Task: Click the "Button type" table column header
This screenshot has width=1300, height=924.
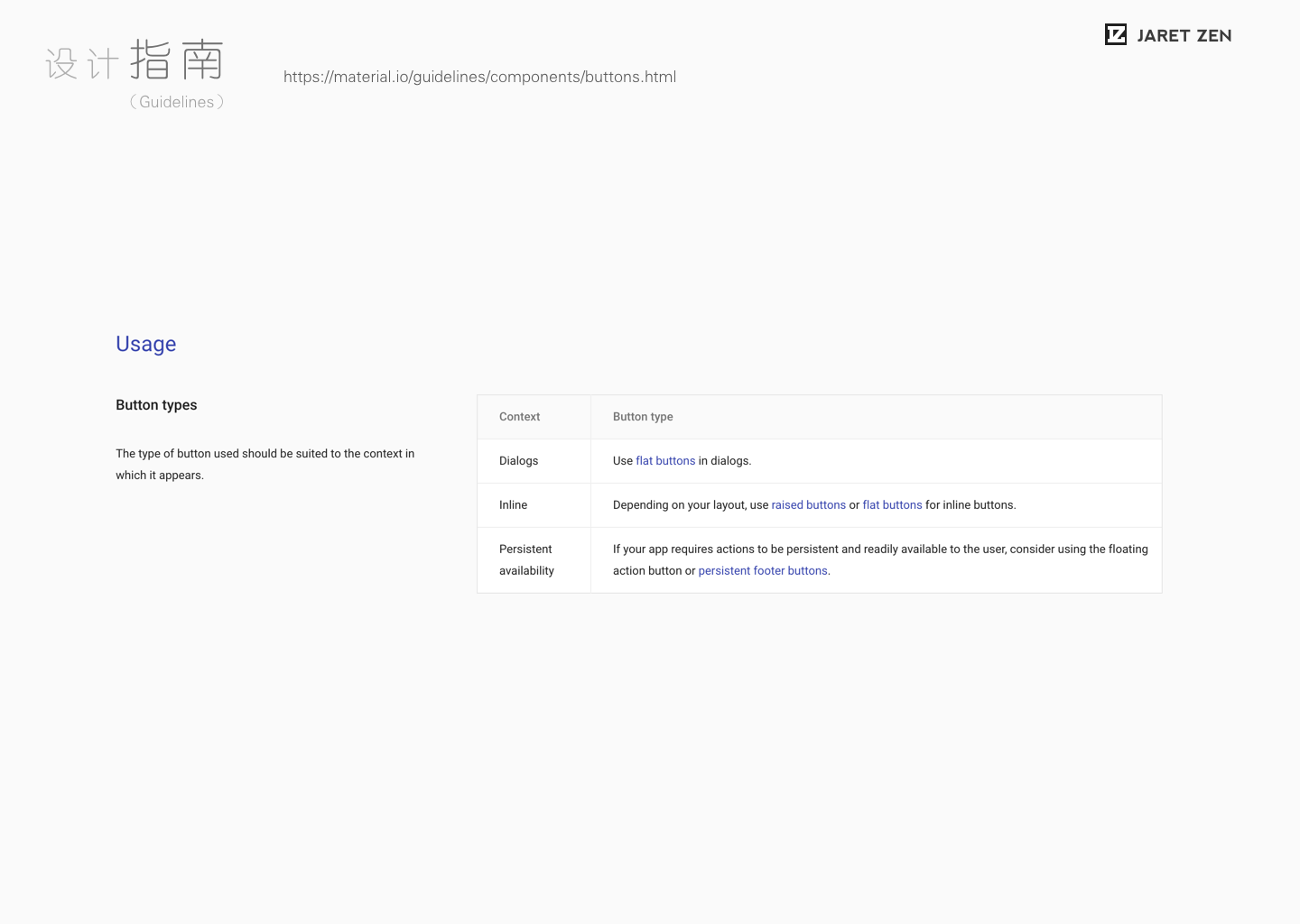Action: coord(643,417)
